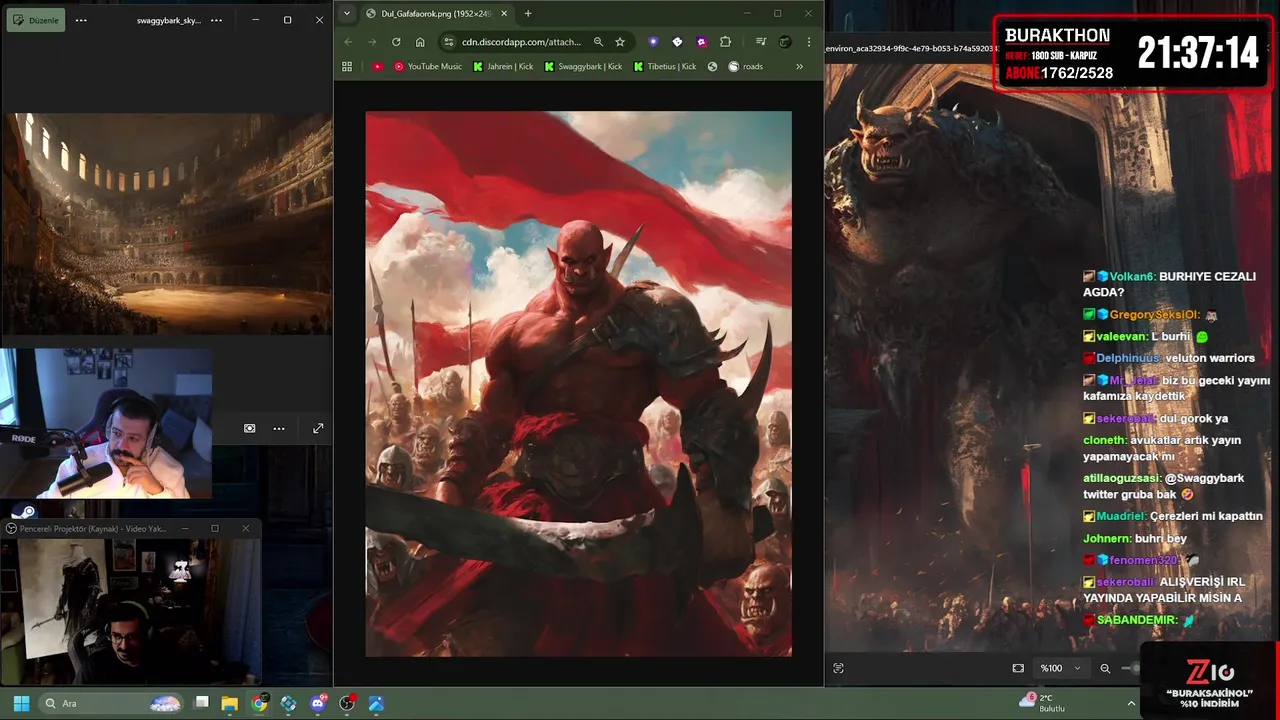Open the Swaggybark | Kick bookmark
Viewport: 1280px width, 720px height.
point(583,67)
